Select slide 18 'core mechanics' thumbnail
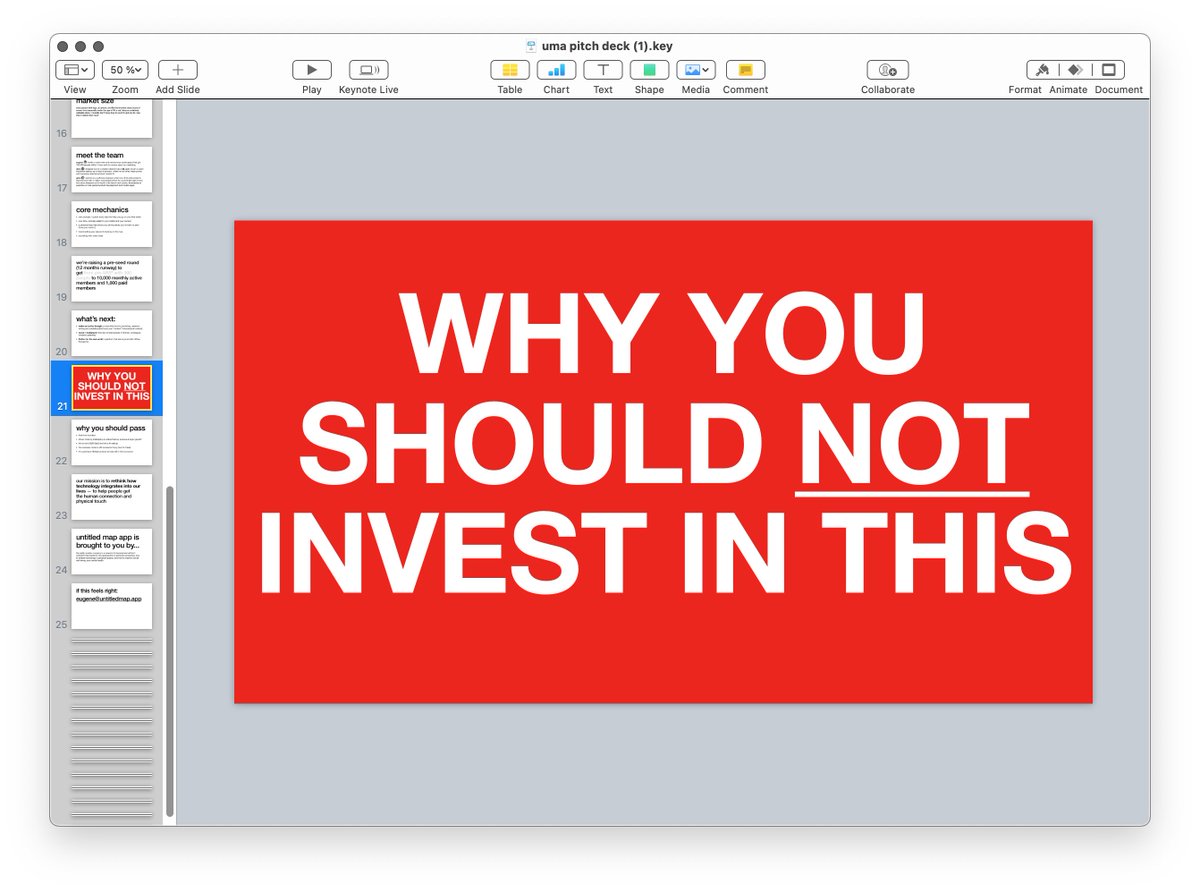This screenshot has height=892, width=1200. pyautogui.click(x=112, y=224)
